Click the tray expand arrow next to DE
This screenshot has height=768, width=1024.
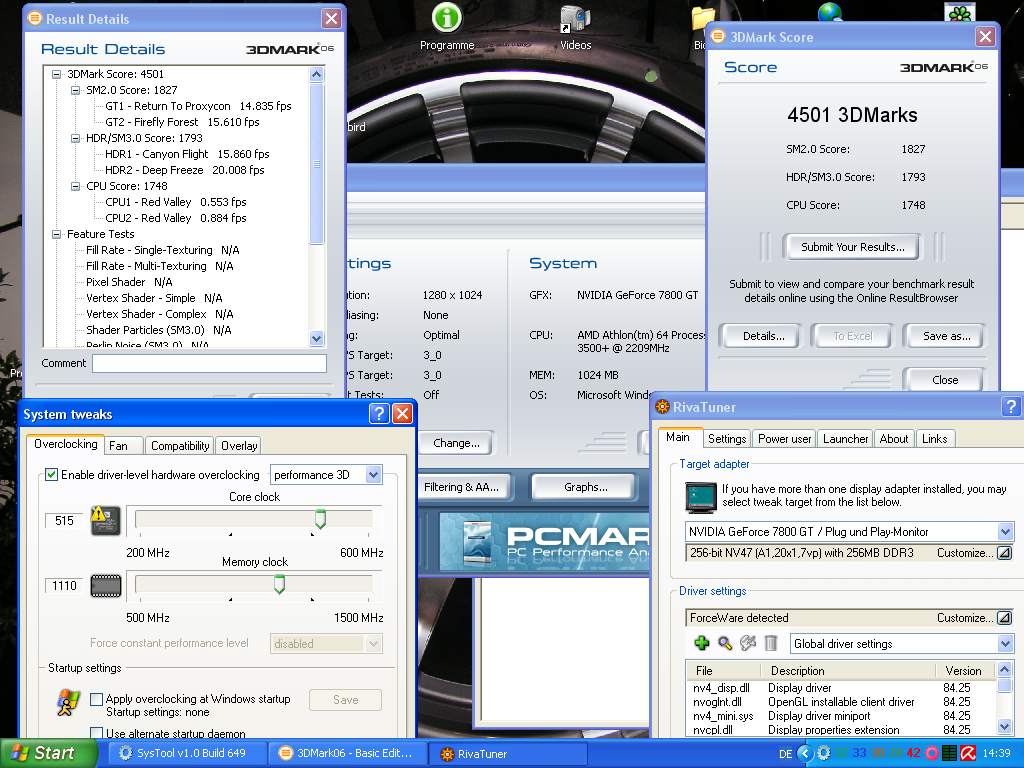[x=805, y=753]
